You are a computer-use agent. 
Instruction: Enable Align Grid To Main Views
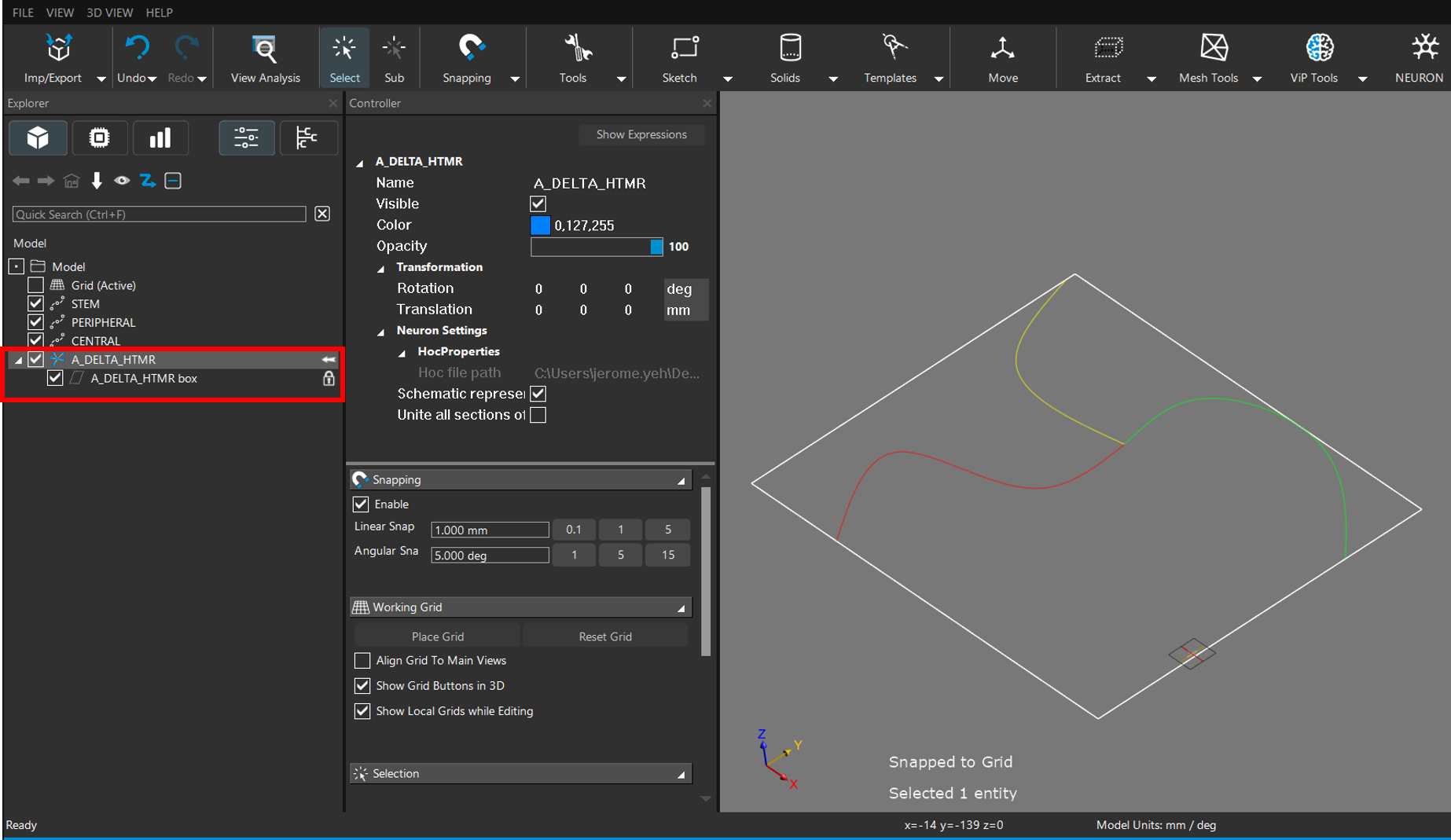(362, 661)
